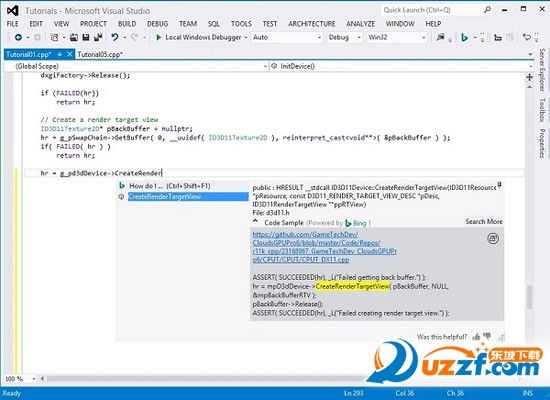
Task: Click the Bing toolbar icon
Action: (464, 37)
